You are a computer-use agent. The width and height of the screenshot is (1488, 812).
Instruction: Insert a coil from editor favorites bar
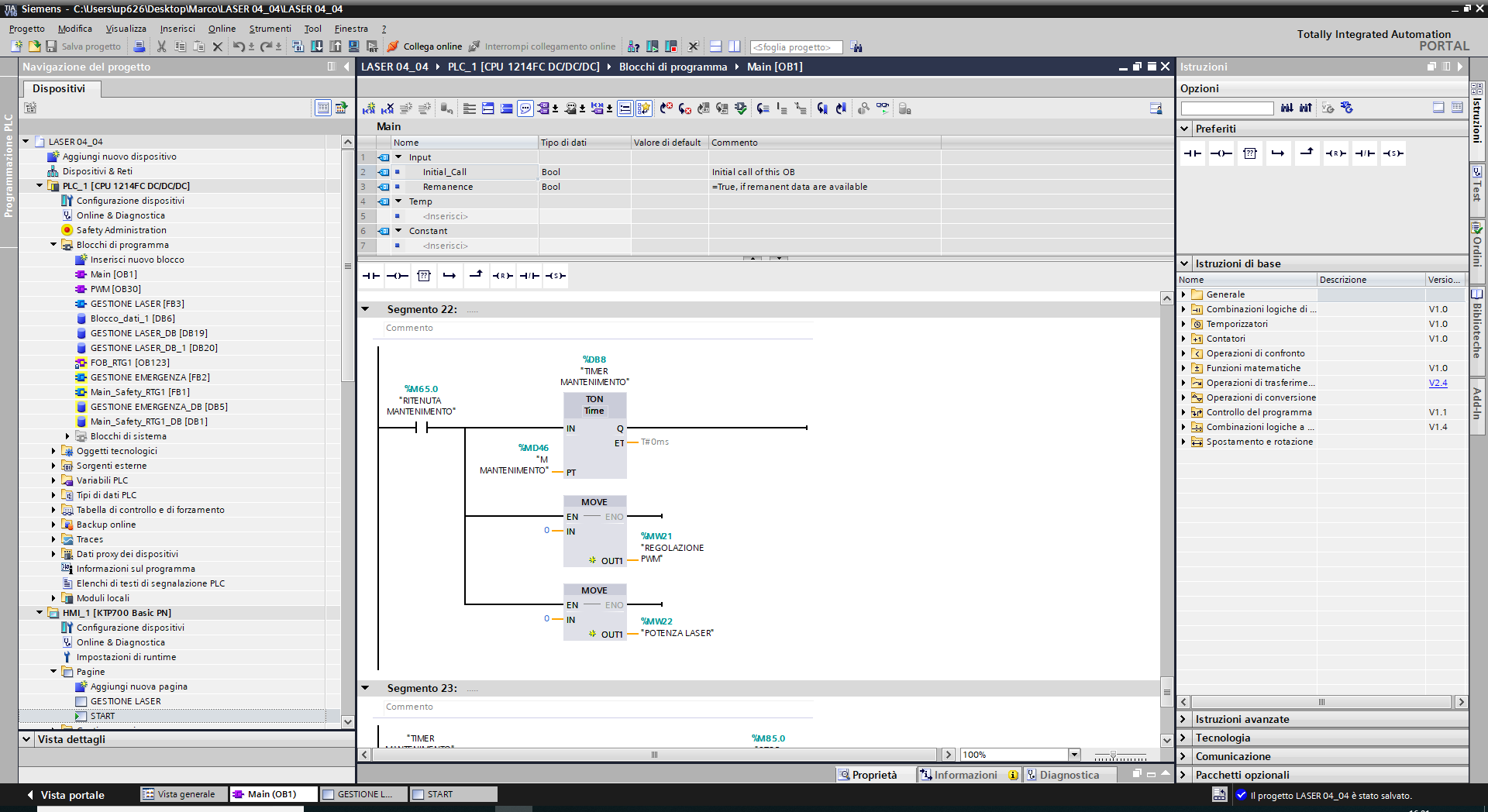pyautogui.click(x=398, y=276)
